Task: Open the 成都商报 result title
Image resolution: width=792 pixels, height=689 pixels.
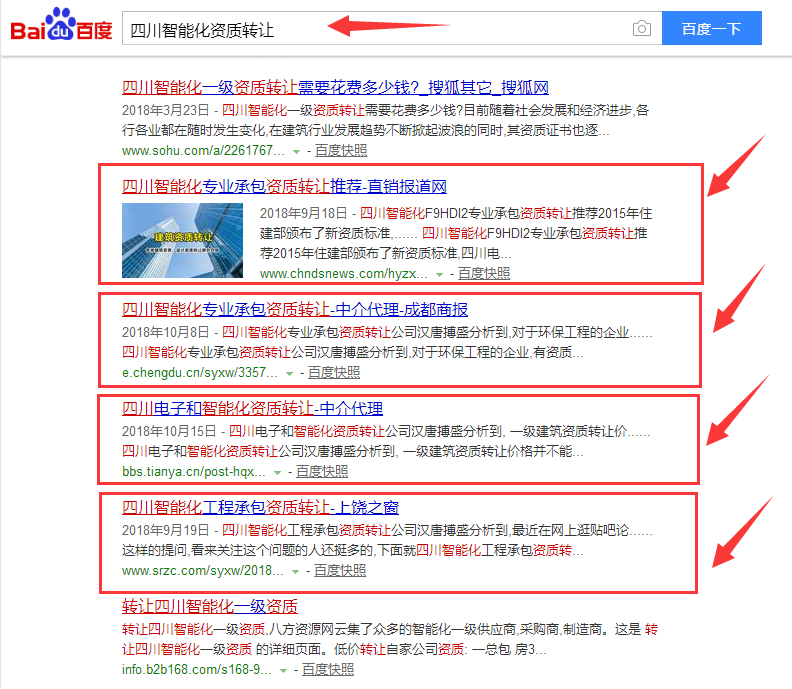Action: 294,309
